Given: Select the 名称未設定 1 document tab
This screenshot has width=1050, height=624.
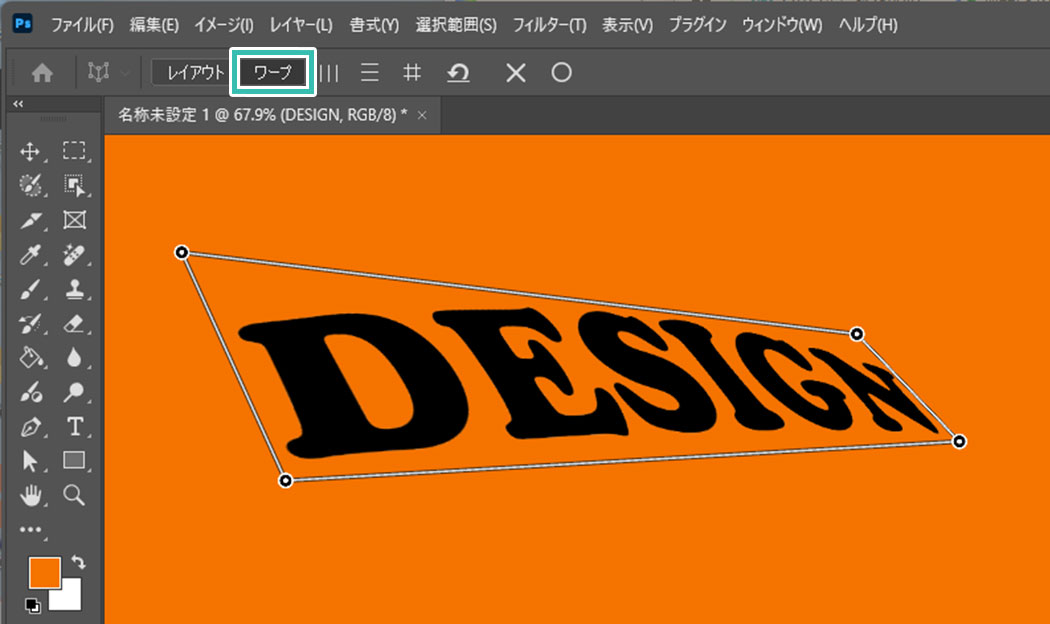Looking at the screenshot, I should pos(262,115).
